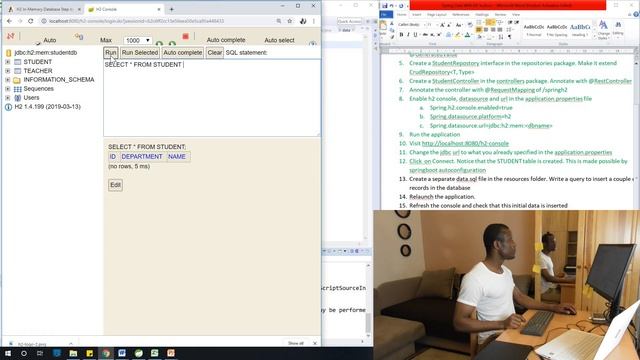Open the Windows Start menu
The image size is (640, 360).
[x=8, y=353]
